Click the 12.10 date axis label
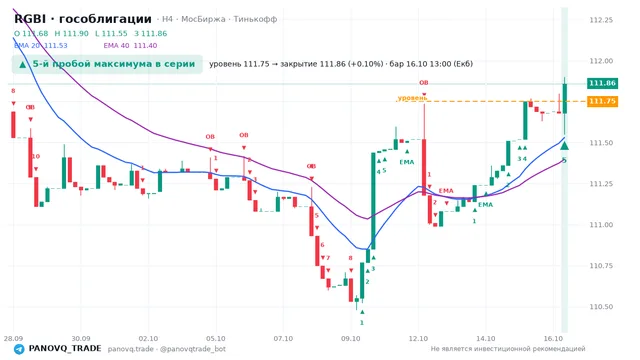Screen dimensions: 640x360 coord(418,338)
